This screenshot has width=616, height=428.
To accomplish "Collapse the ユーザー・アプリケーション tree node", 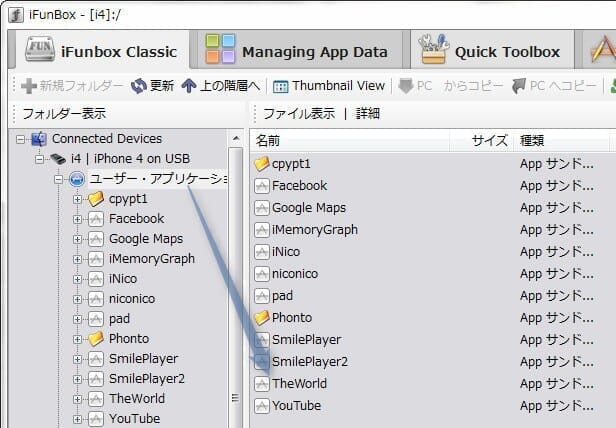I will coord(59,179).
